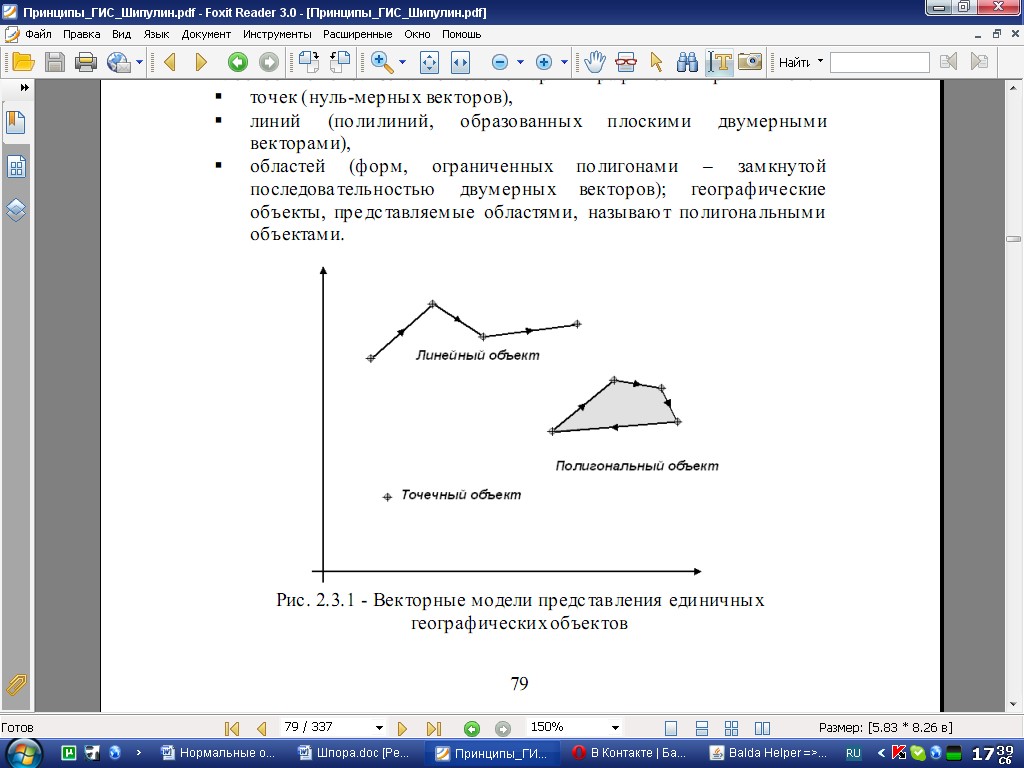The width and height of the screenshot is (1024, 768).
Task: Click the green Previous View button
Action: click(x=238, y=62)
